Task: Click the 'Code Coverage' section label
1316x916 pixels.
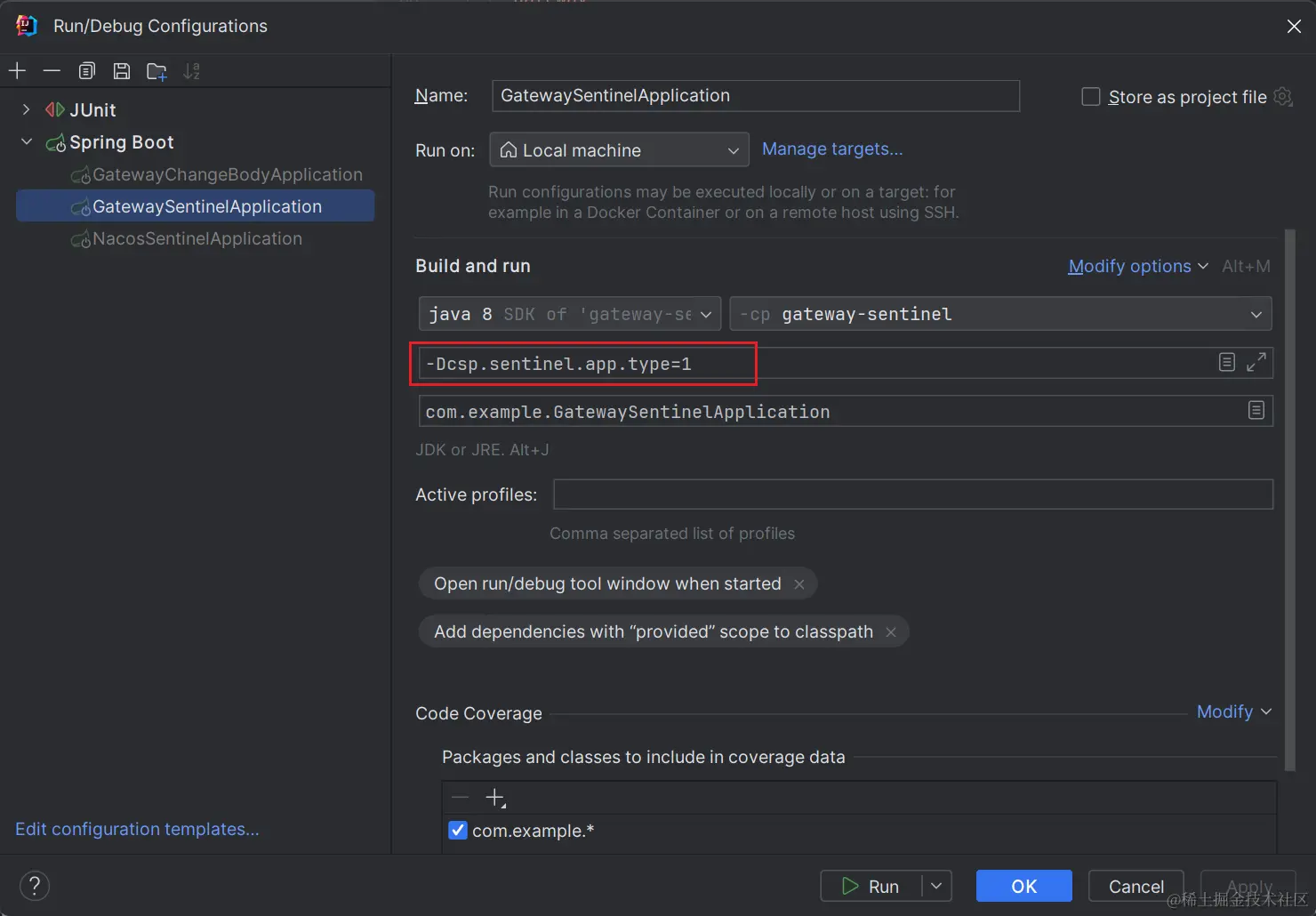Action: click(x=478, y=713)
